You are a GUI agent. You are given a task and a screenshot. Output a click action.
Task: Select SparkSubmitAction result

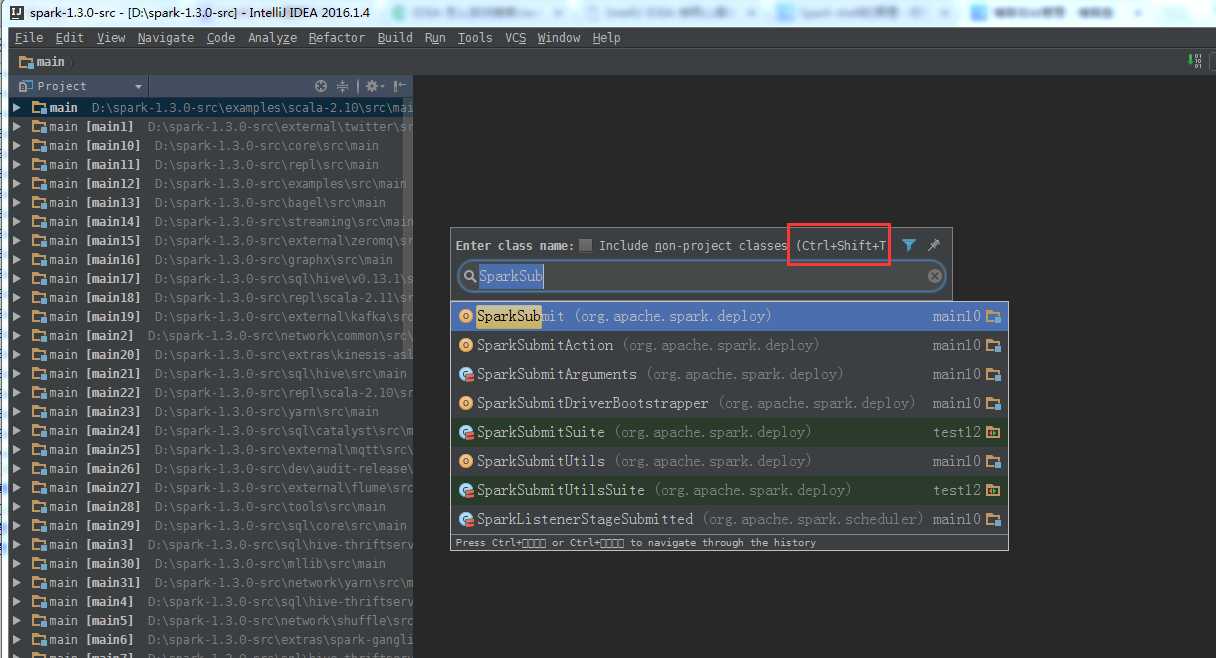[729, 345]
